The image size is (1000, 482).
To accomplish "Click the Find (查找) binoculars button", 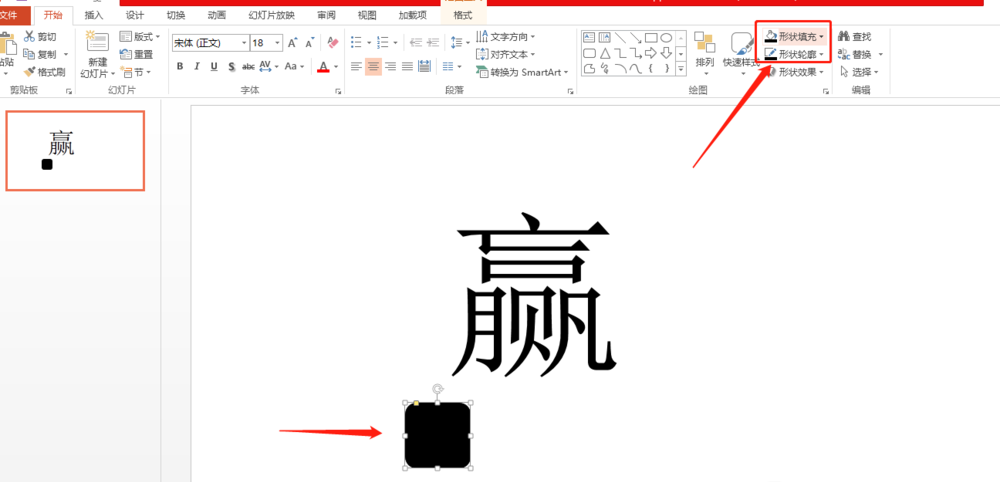I will (855, 37).
